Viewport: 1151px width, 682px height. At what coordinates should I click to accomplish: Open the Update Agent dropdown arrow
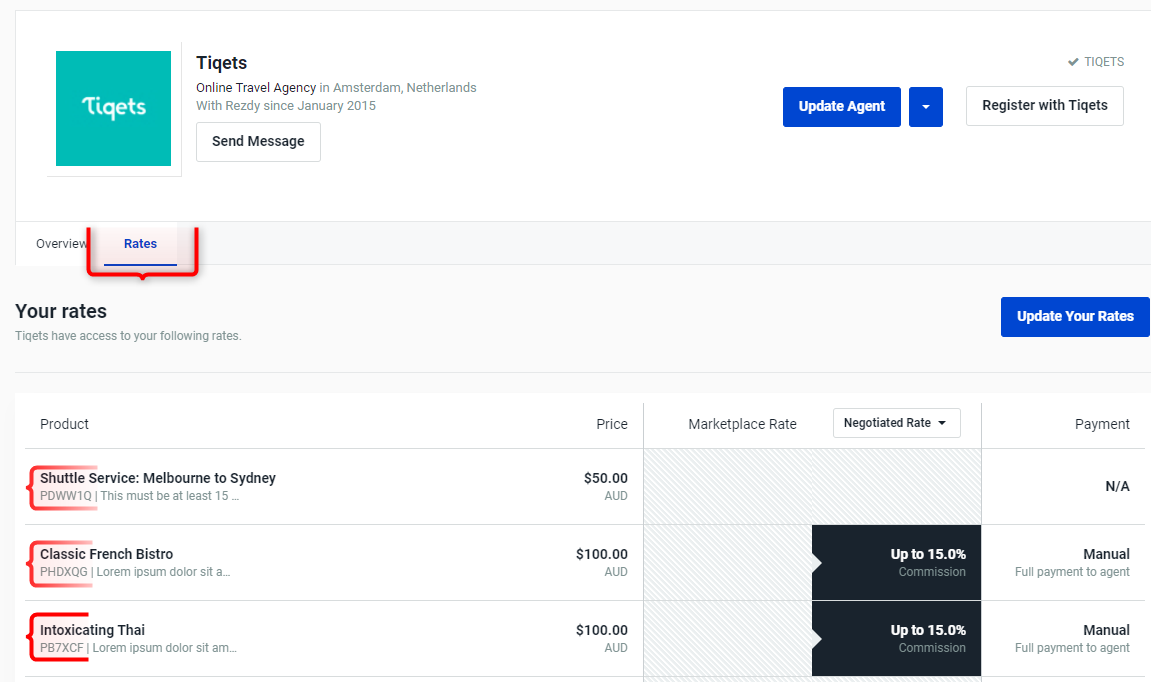tap(926, 107)
